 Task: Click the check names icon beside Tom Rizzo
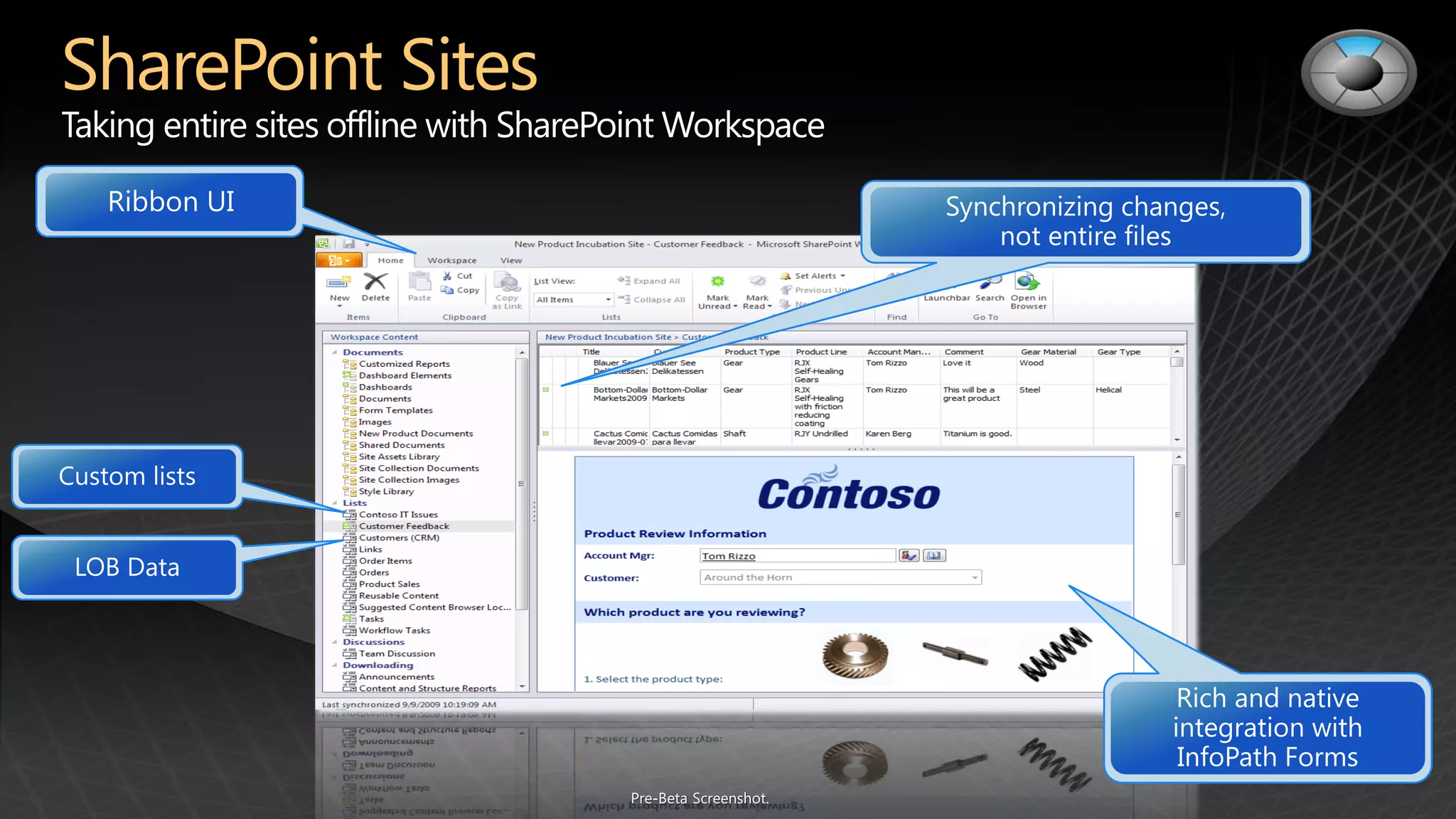coord(909,556)
